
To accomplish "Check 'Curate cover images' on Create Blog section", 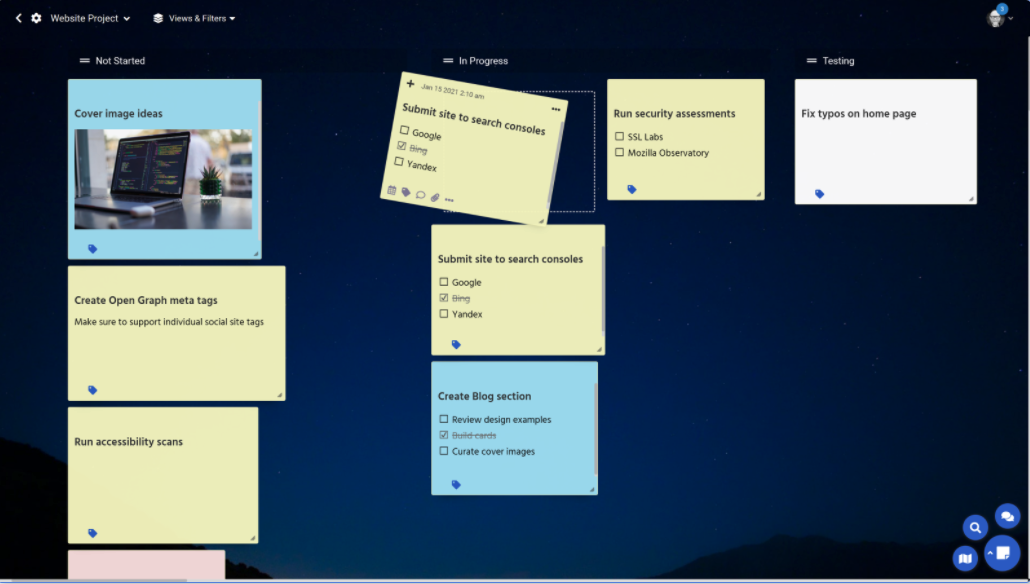I will tap(444, 451).
